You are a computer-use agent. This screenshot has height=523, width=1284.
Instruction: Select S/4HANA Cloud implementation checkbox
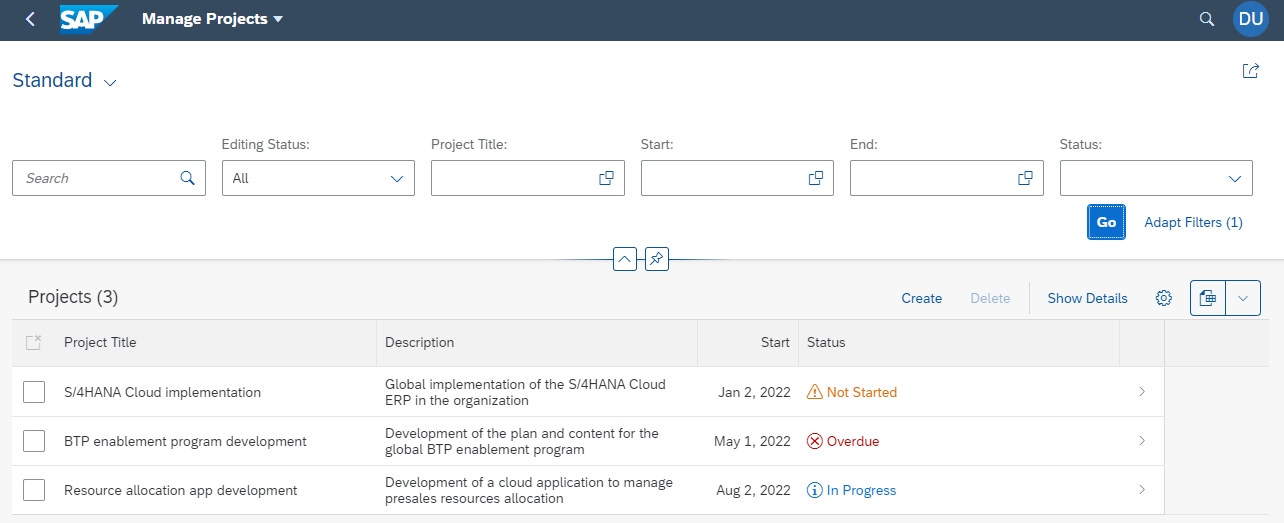pos(34,392)
